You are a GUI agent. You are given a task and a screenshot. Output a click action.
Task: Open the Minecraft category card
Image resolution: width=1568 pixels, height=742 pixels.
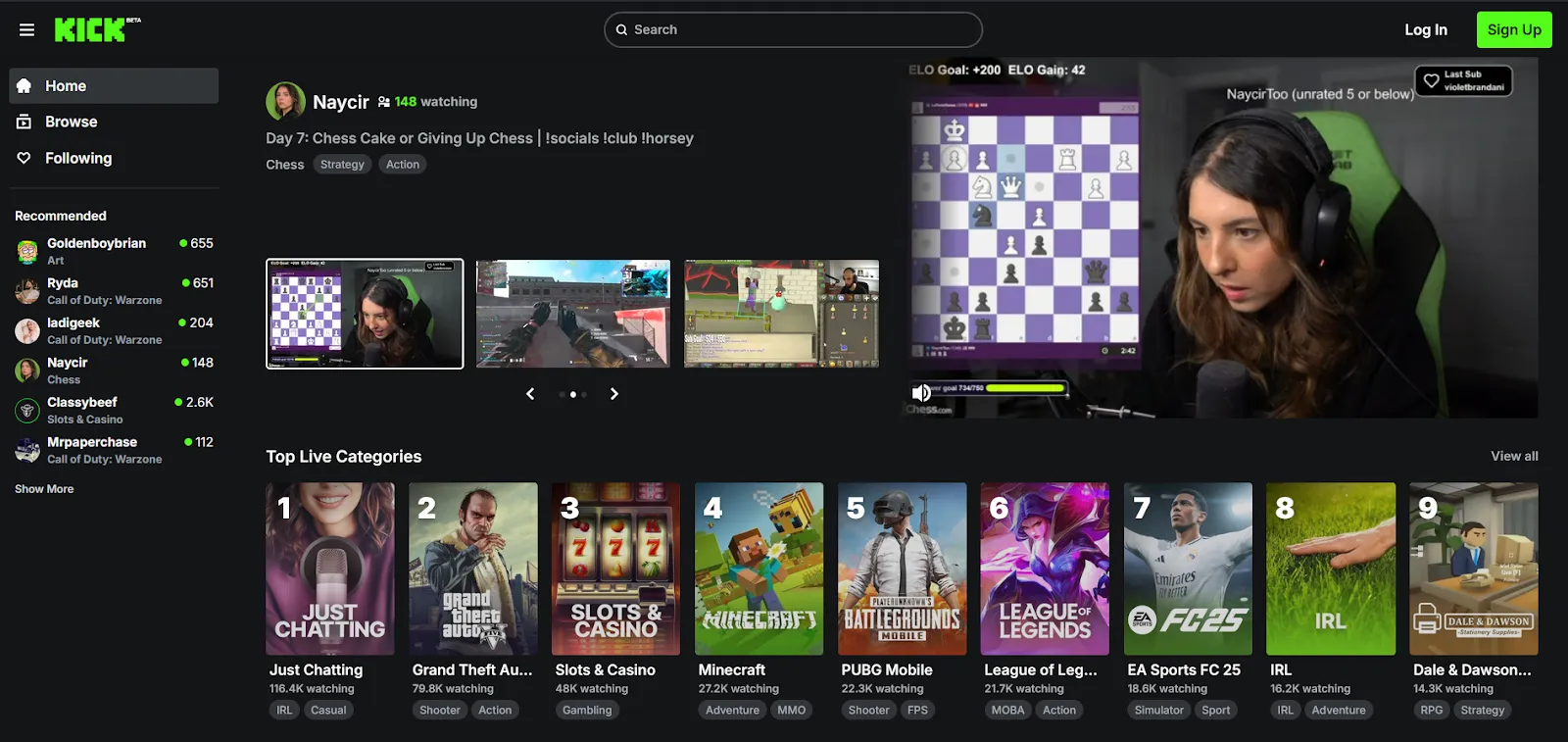pyautogui.click(x=759, y=569)
